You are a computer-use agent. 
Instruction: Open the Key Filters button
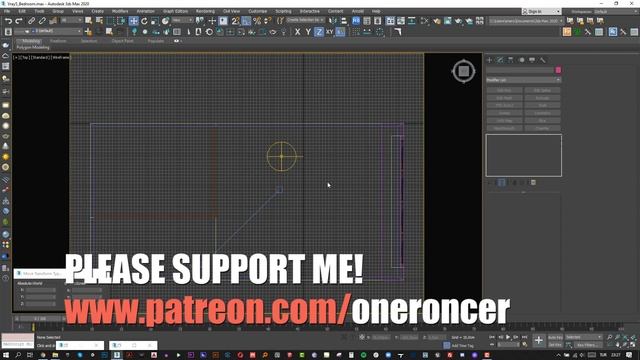(x=588, y=345)
